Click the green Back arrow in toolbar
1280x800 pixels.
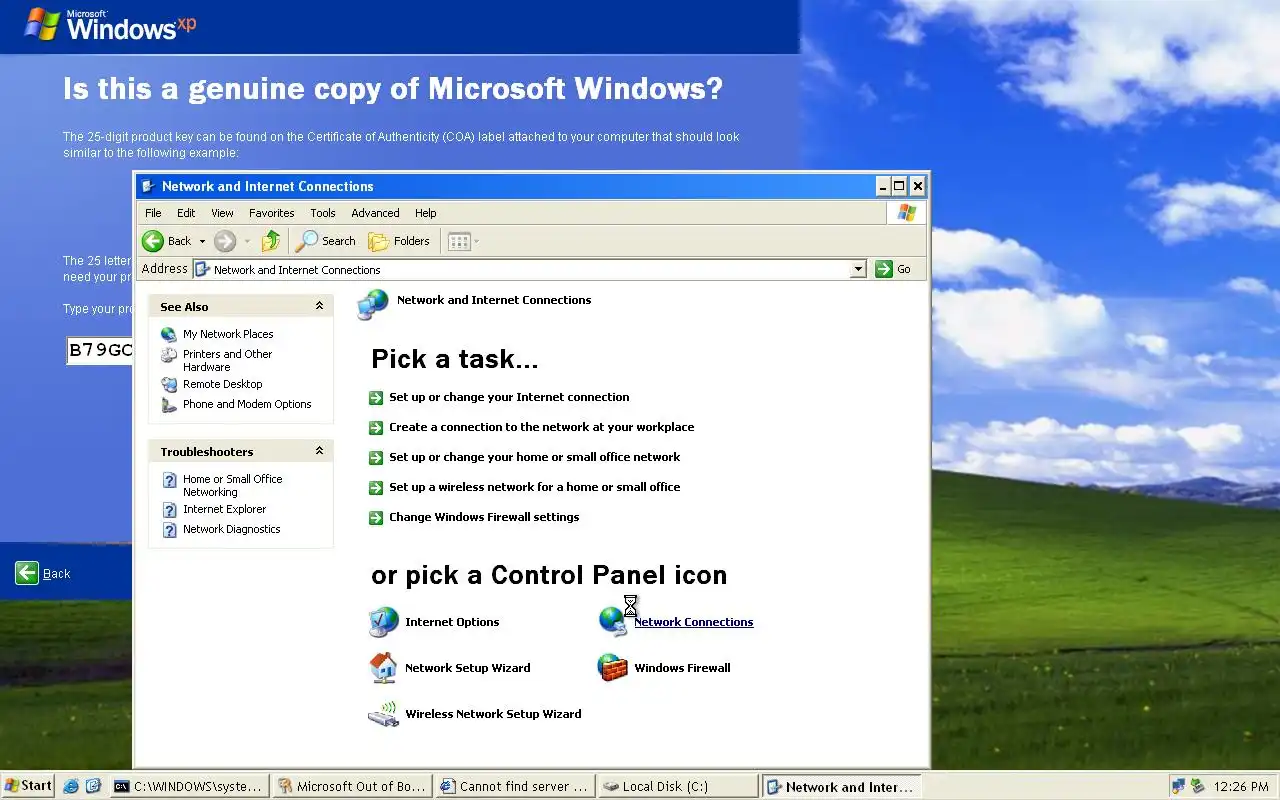click(x=153, y=241)
